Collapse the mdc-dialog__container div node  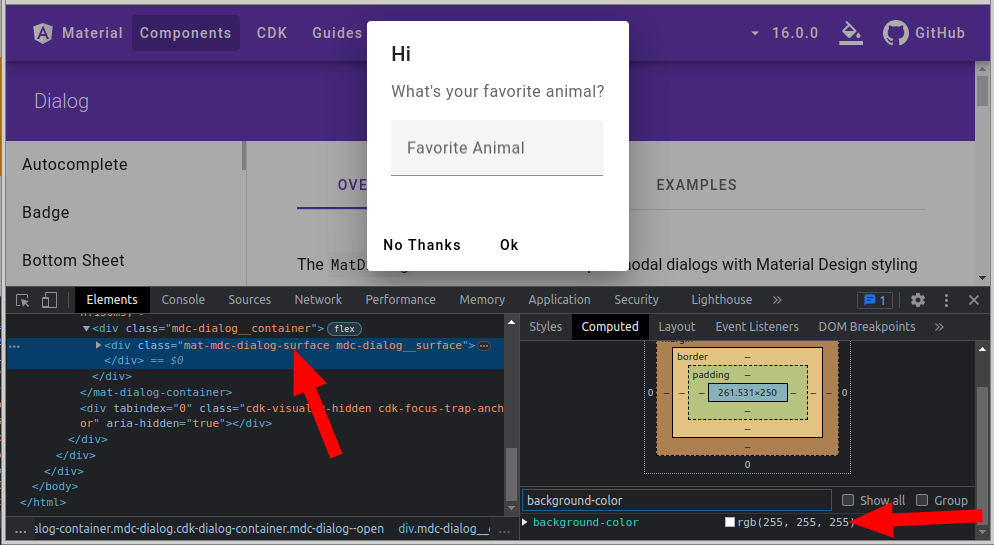pos(86,329)
